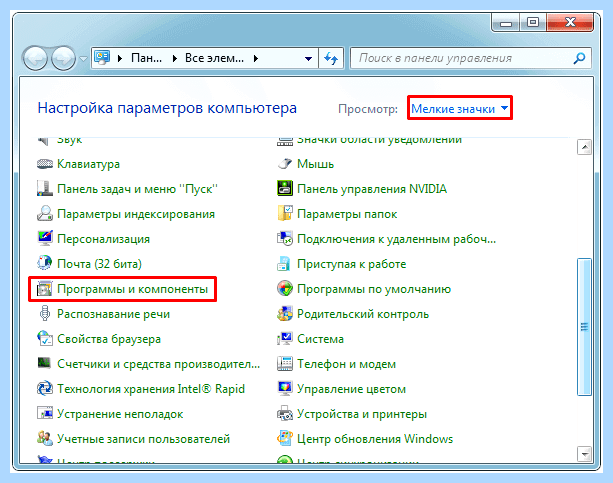Expand the address bar history dropdown arrow
This screenshot has height=483, width=613.
(x=308, y=59)
